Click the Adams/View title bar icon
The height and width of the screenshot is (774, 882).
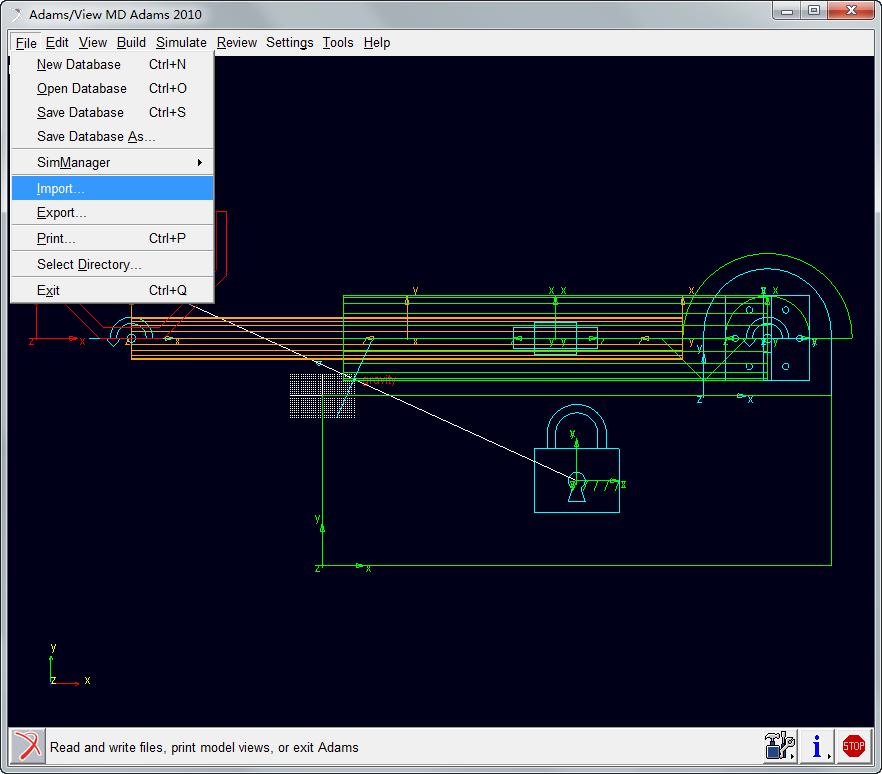(16, 14)
